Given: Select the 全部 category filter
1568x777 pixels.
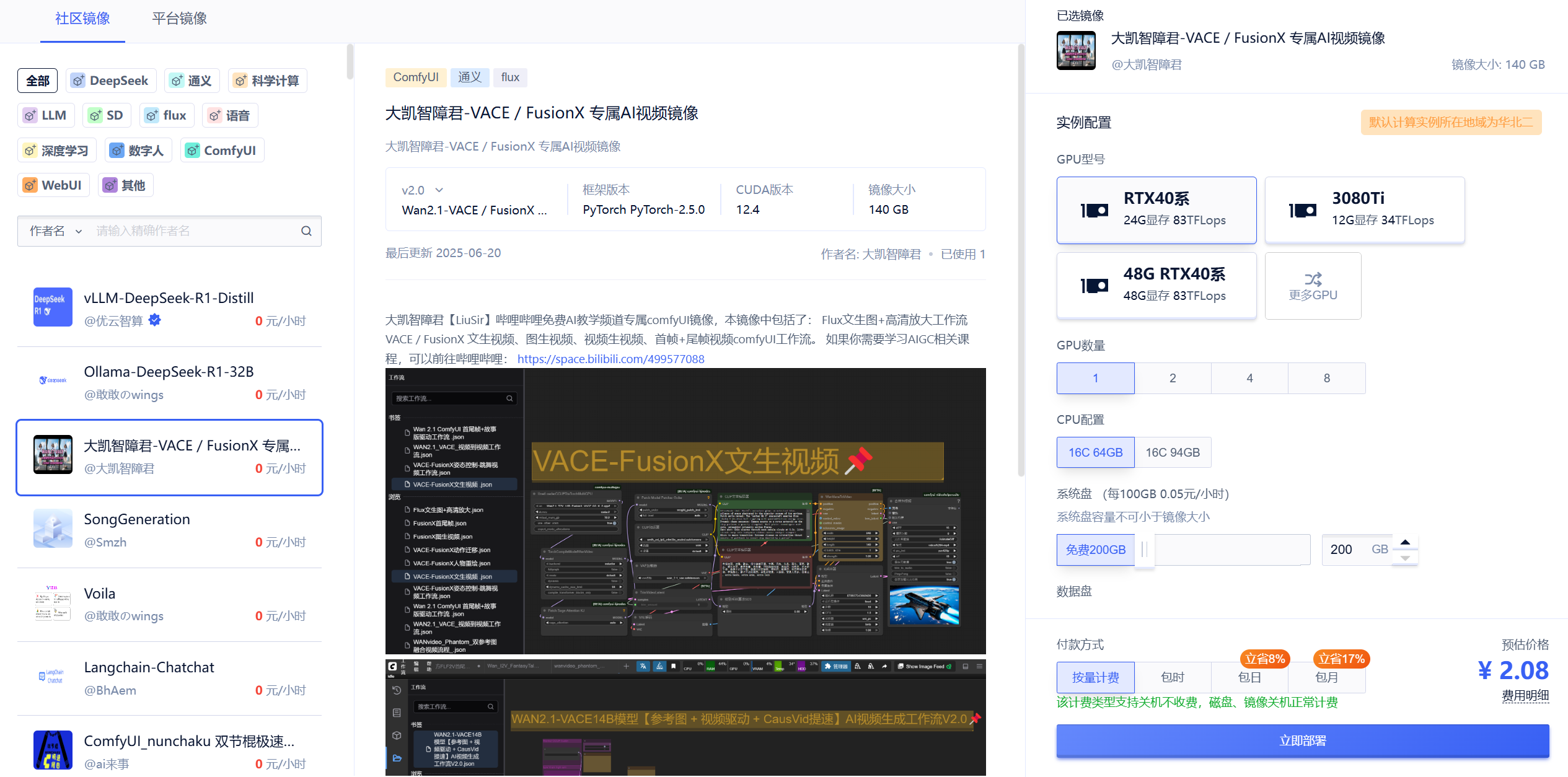Looking at the screenshot, I should 37,81.
